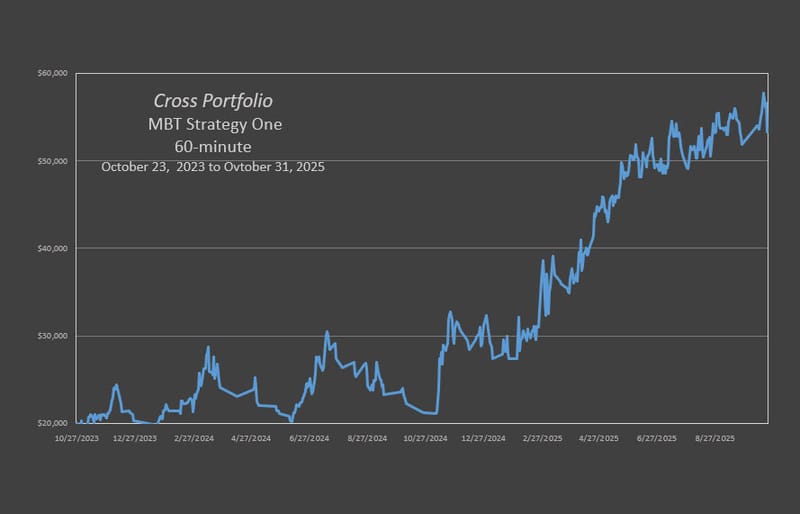Viewport: 800px width, 514px height.
Task: Click the '60-minute' timeframe label
Action: (x=213, y=146)
